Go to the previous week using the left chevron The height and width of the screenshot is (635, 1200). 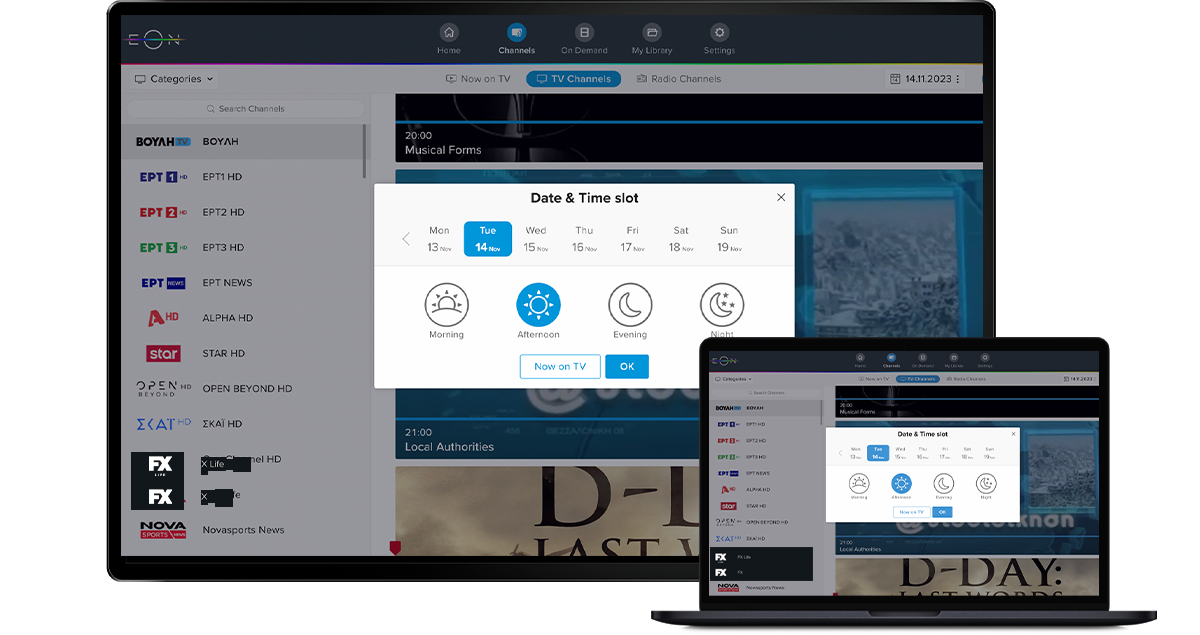point(406,239)
